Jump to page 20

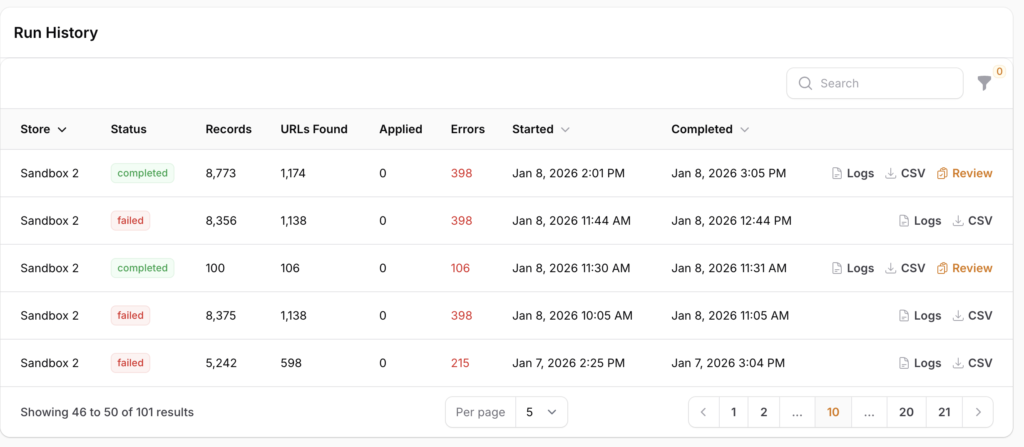[906, 412]
